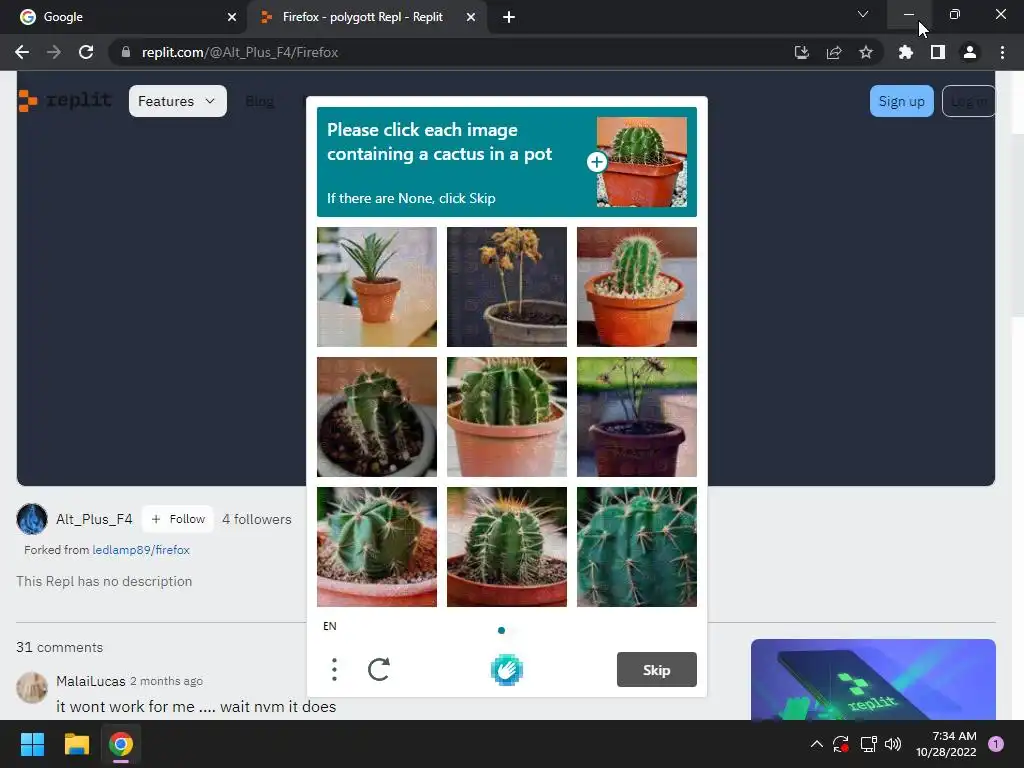Click the Chrome taskbar icon
Image resolution: width=1024 pixels, height=768 pixels.
tap(121, 744)
